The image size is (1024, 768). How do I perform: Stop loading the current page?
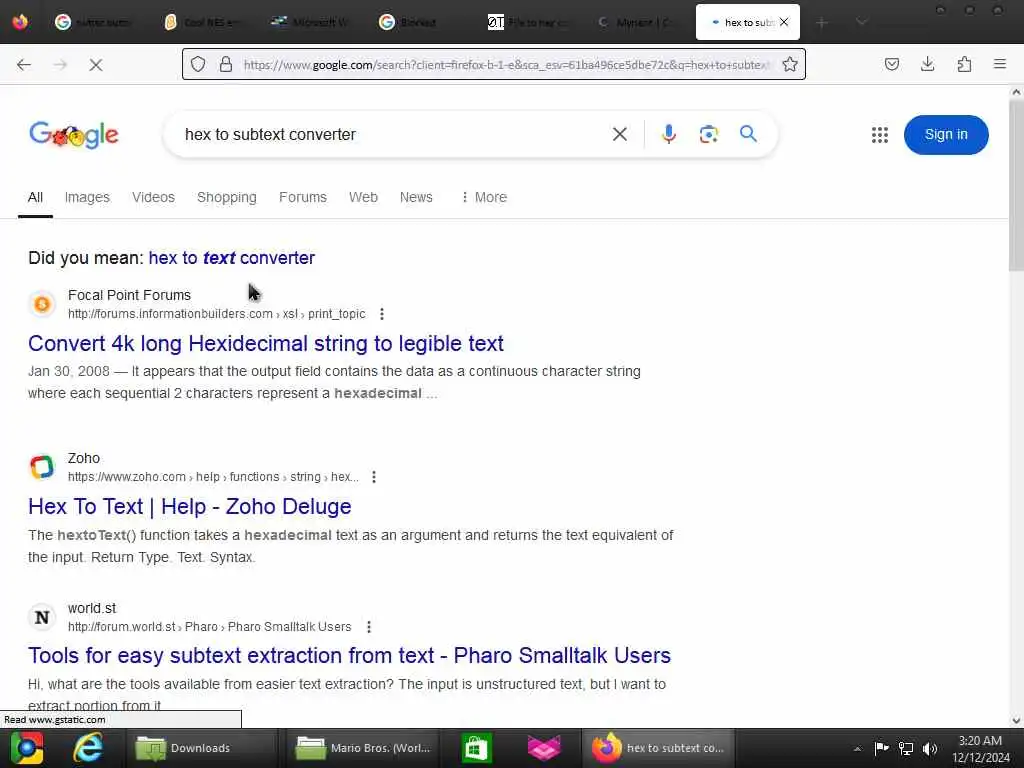click(95, 64)
